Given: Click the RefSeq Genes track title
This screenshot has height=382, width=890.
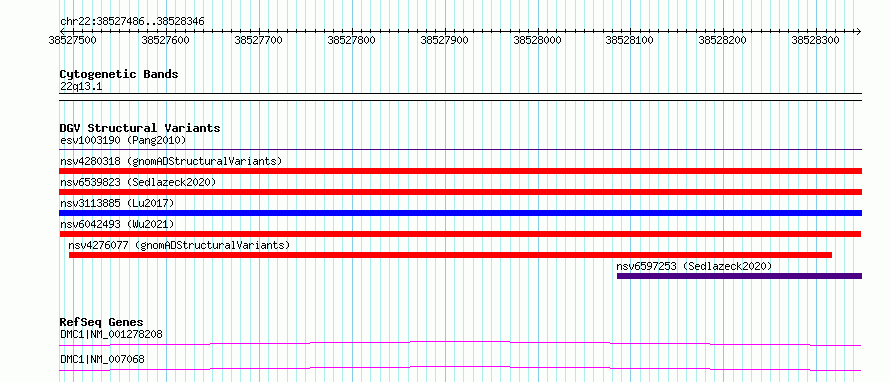Looking at the screenshot, I should click(x=101, y=322).
